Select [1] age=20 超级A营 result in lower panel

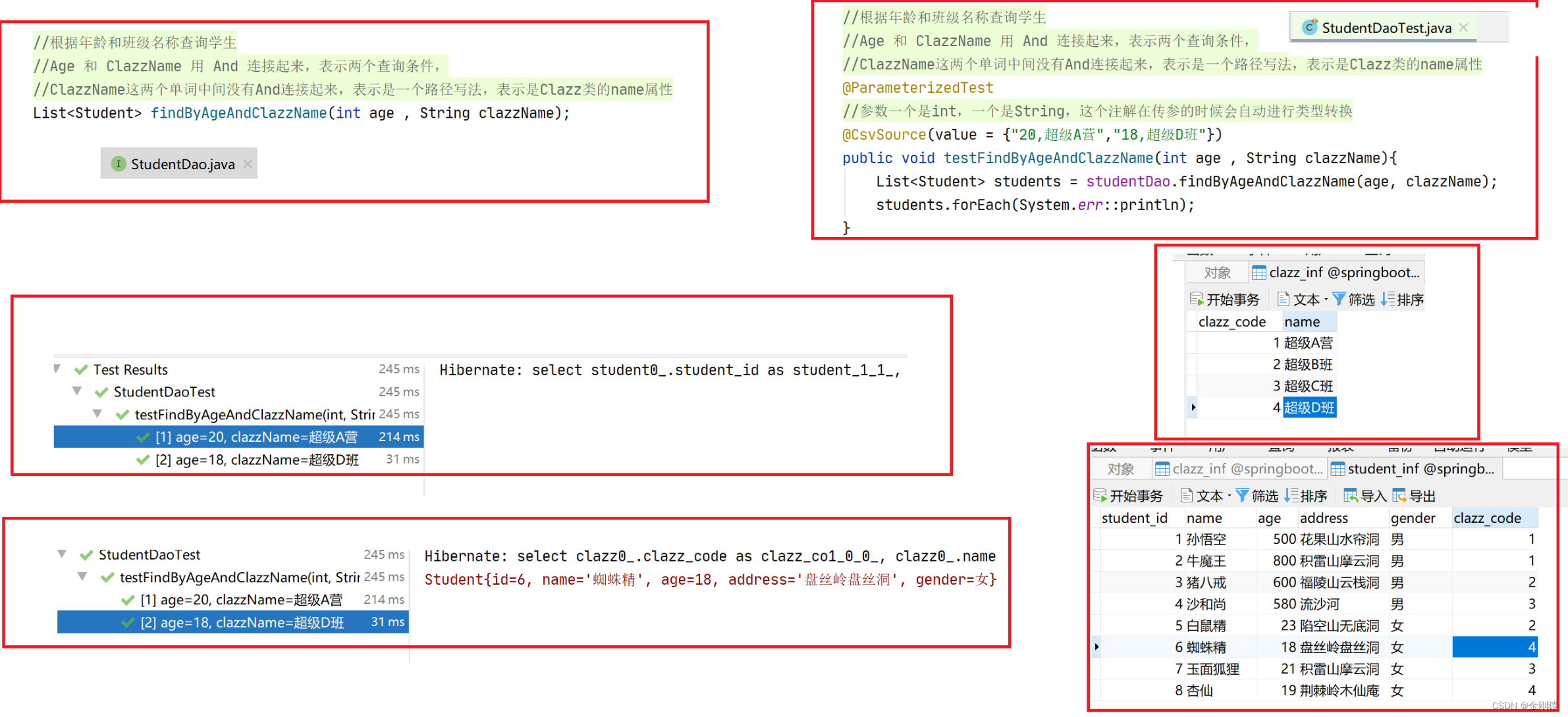click(232, 600)
